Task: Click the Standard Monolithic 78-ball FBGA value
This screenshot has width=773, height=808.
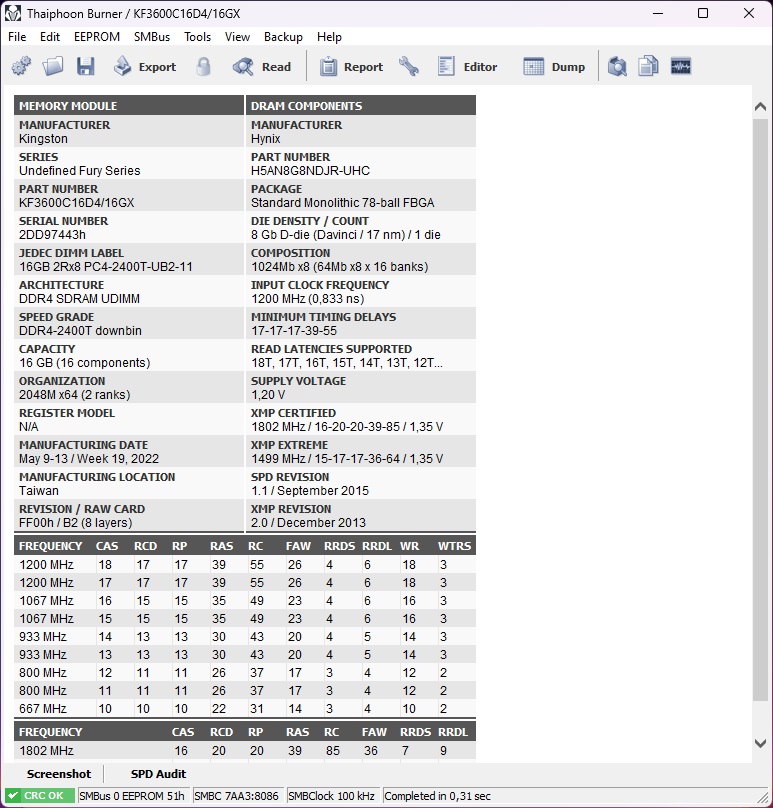Action: pos(343,203)
